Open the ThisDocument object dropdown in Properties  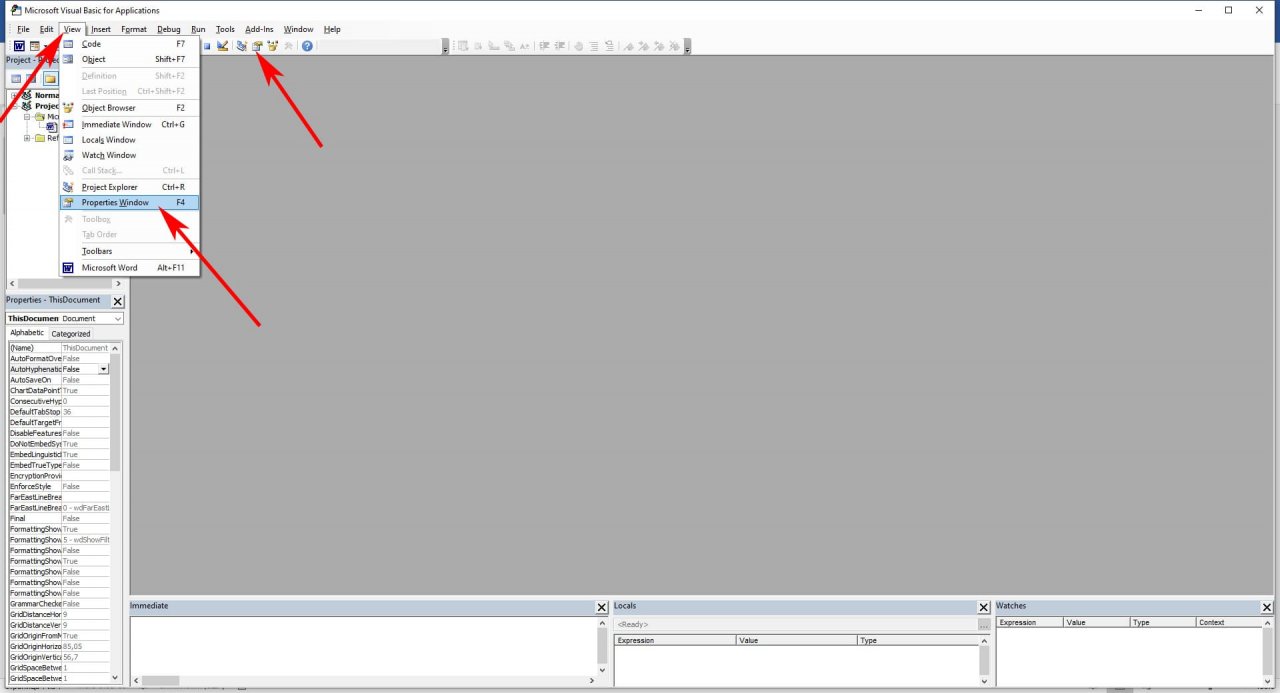coord(118,319)
